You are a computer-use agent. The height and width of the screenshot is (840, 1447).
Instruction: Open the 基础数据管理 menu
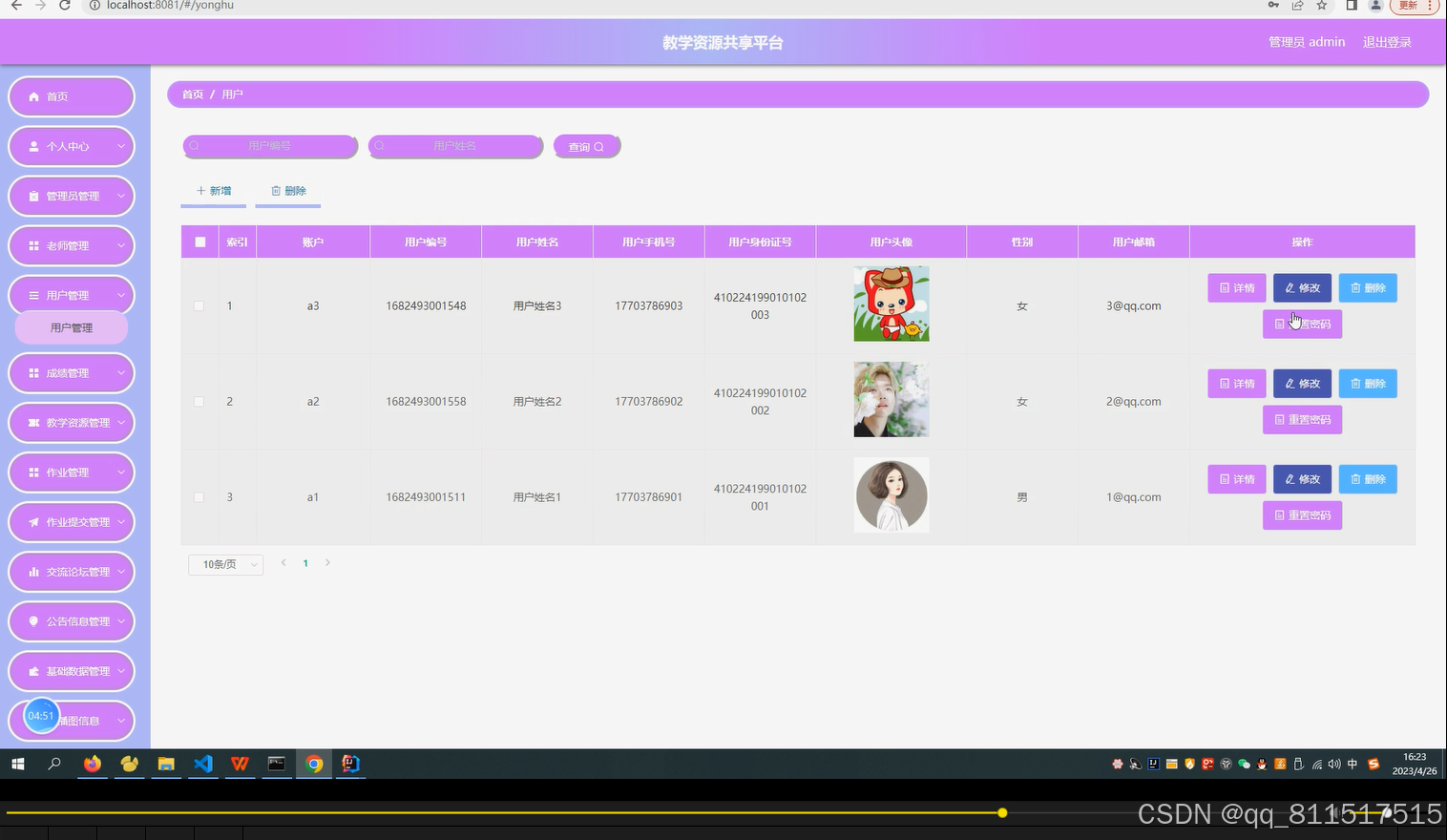[x=72, y=671]
